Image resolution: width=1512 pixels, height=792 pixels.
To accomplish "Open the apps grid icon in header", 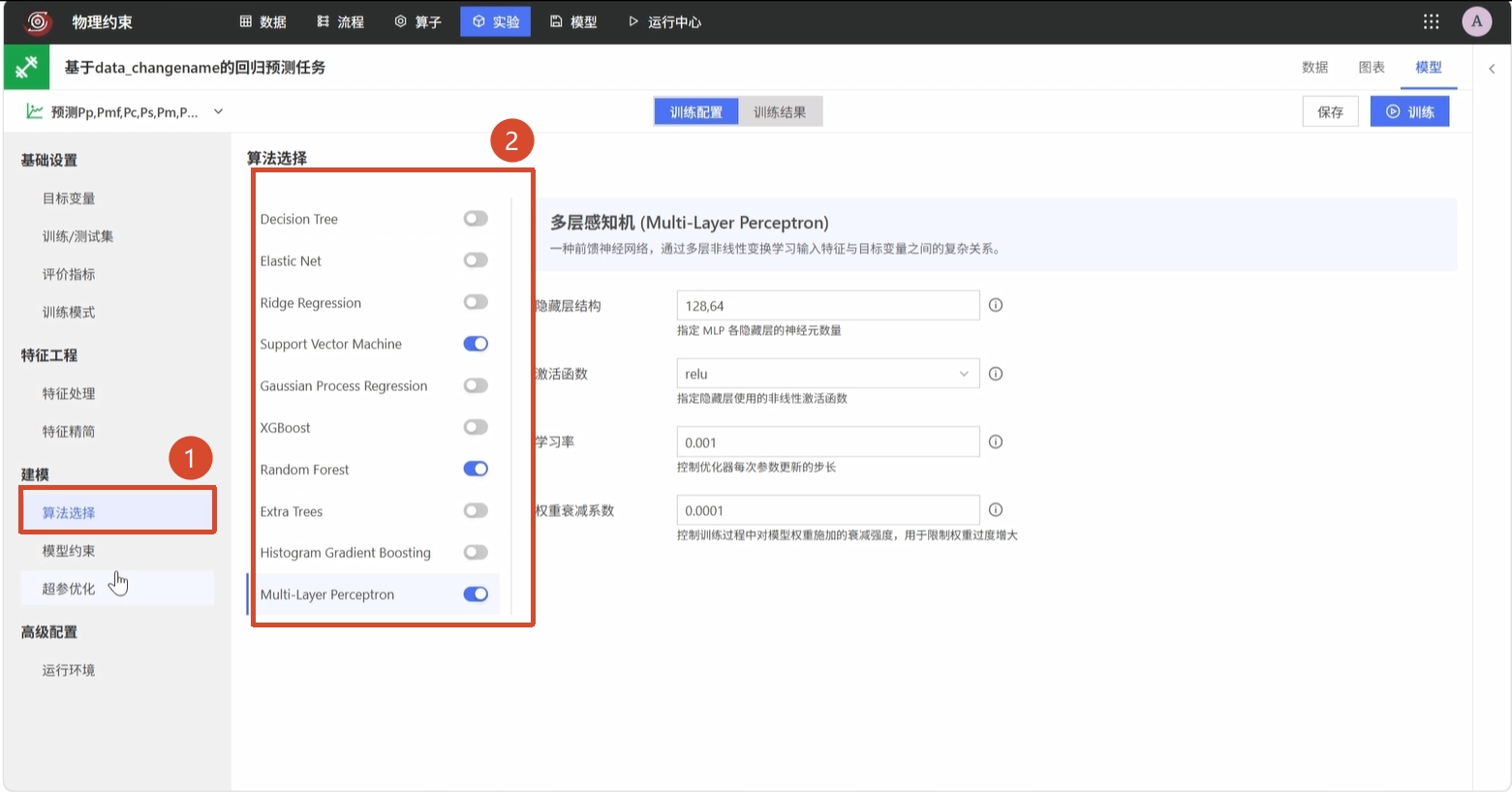I will [1431, 21].
